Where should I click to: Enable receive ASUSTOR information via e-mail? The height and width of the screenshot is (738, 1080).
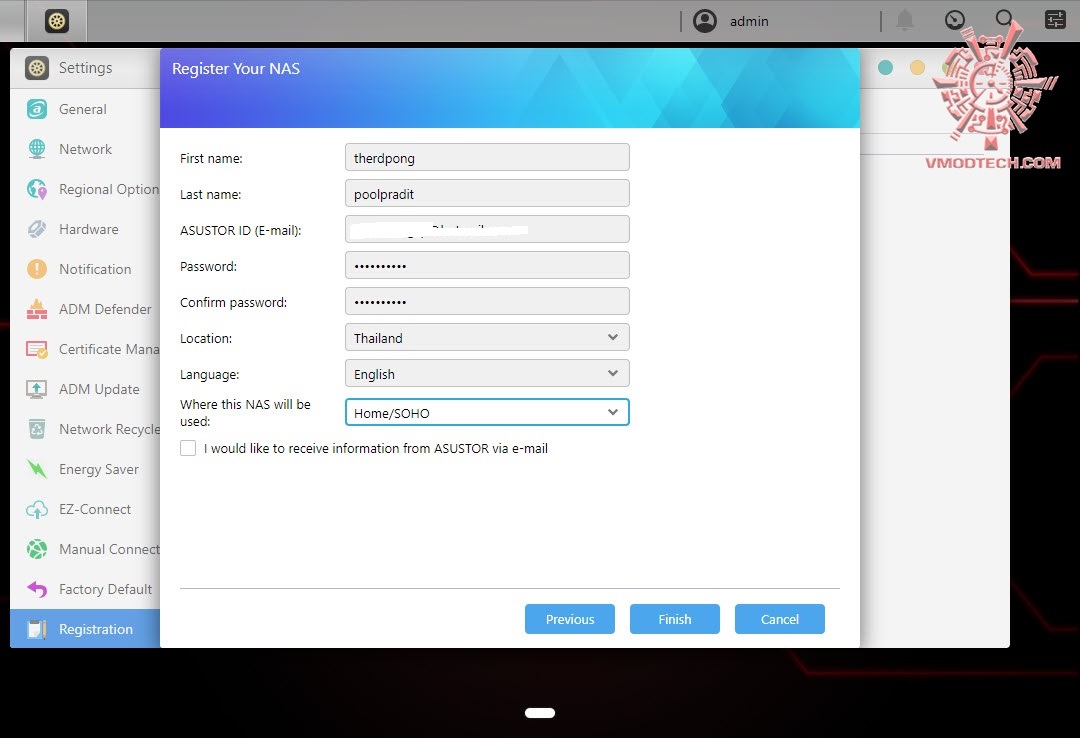(188, 448)
